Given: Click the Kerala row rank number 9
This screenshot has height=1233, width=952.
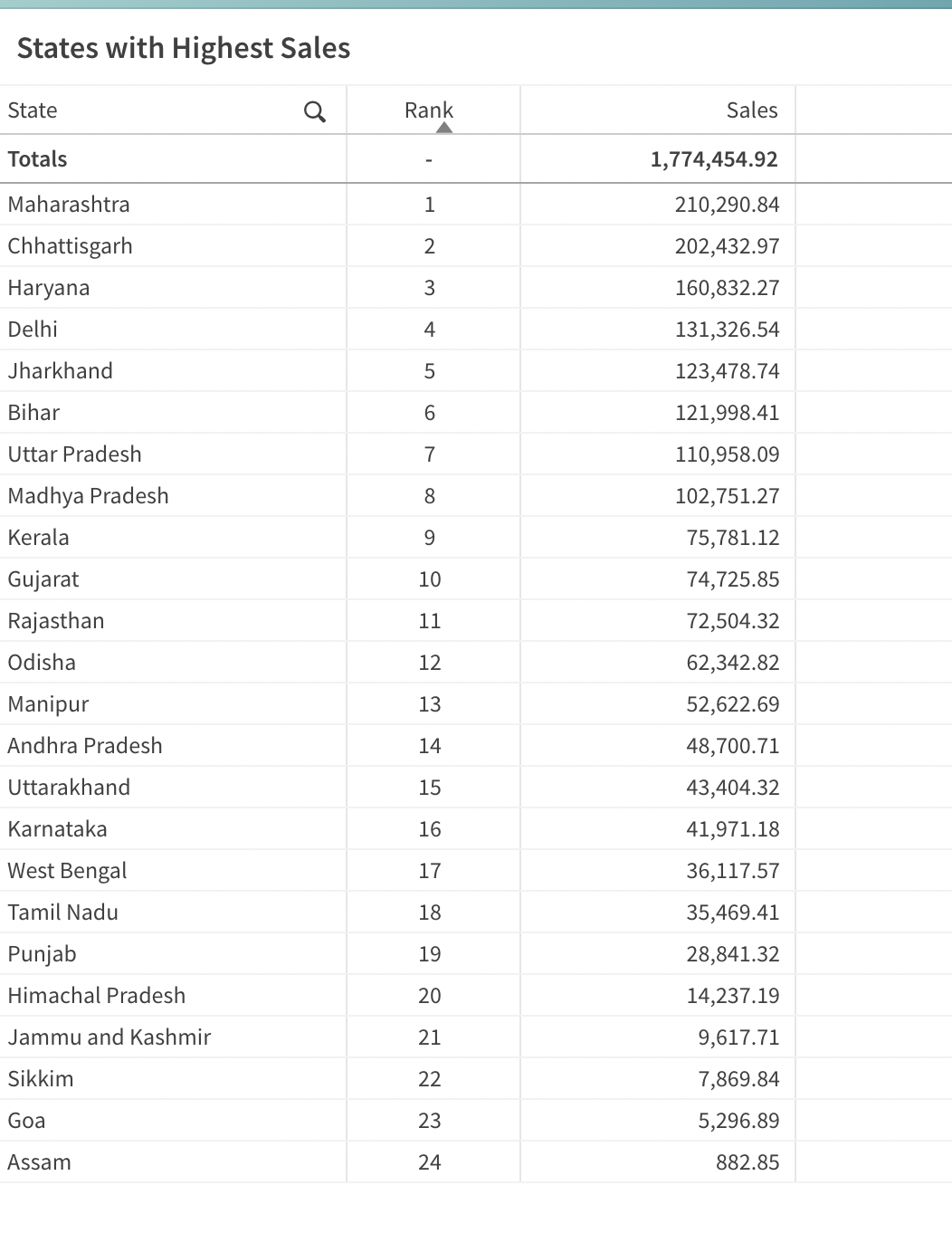Looking at the screenshot, I should (429, 537).
